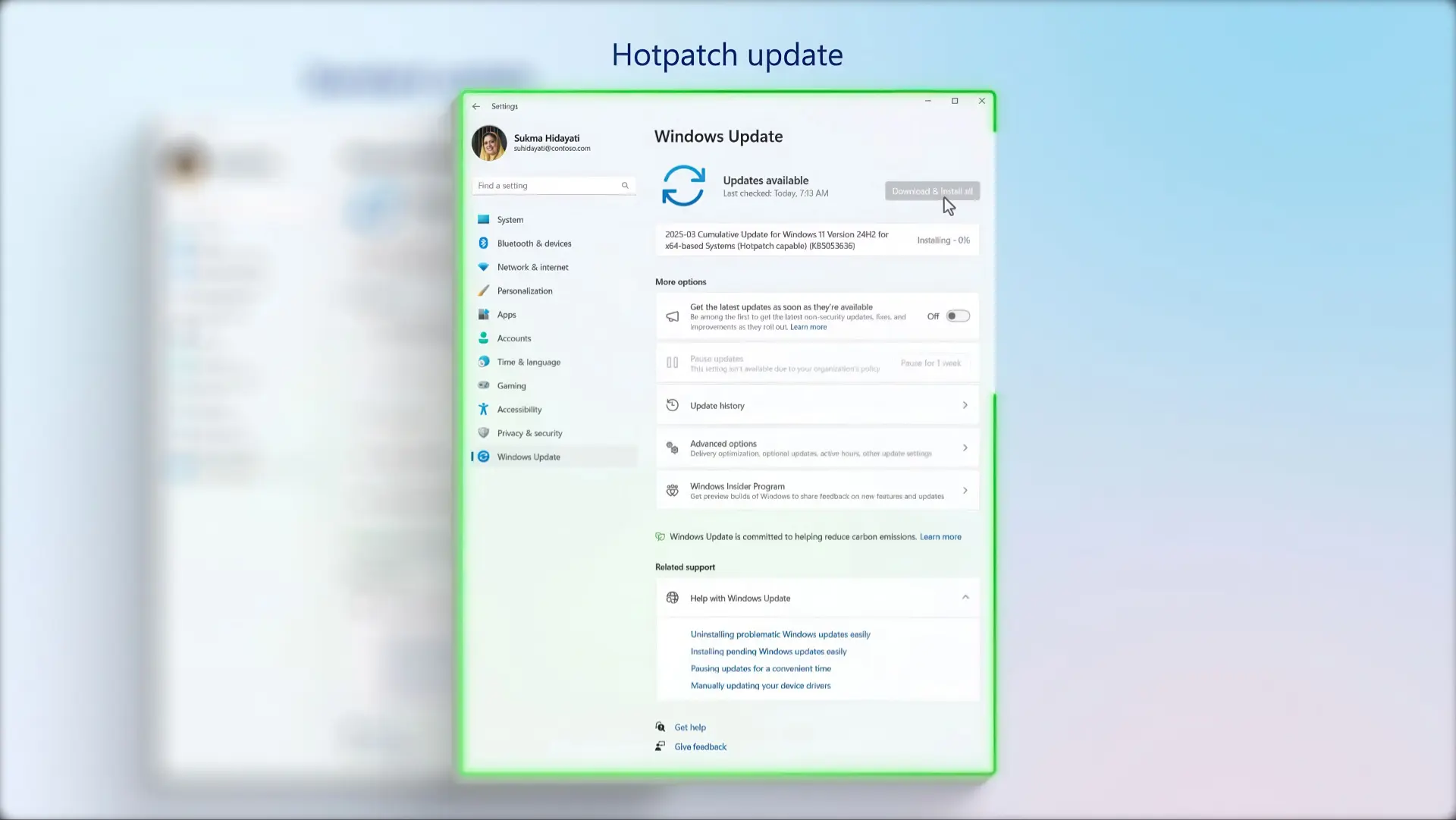
Task: Maximize the Settings window
Action: (955, 101)
